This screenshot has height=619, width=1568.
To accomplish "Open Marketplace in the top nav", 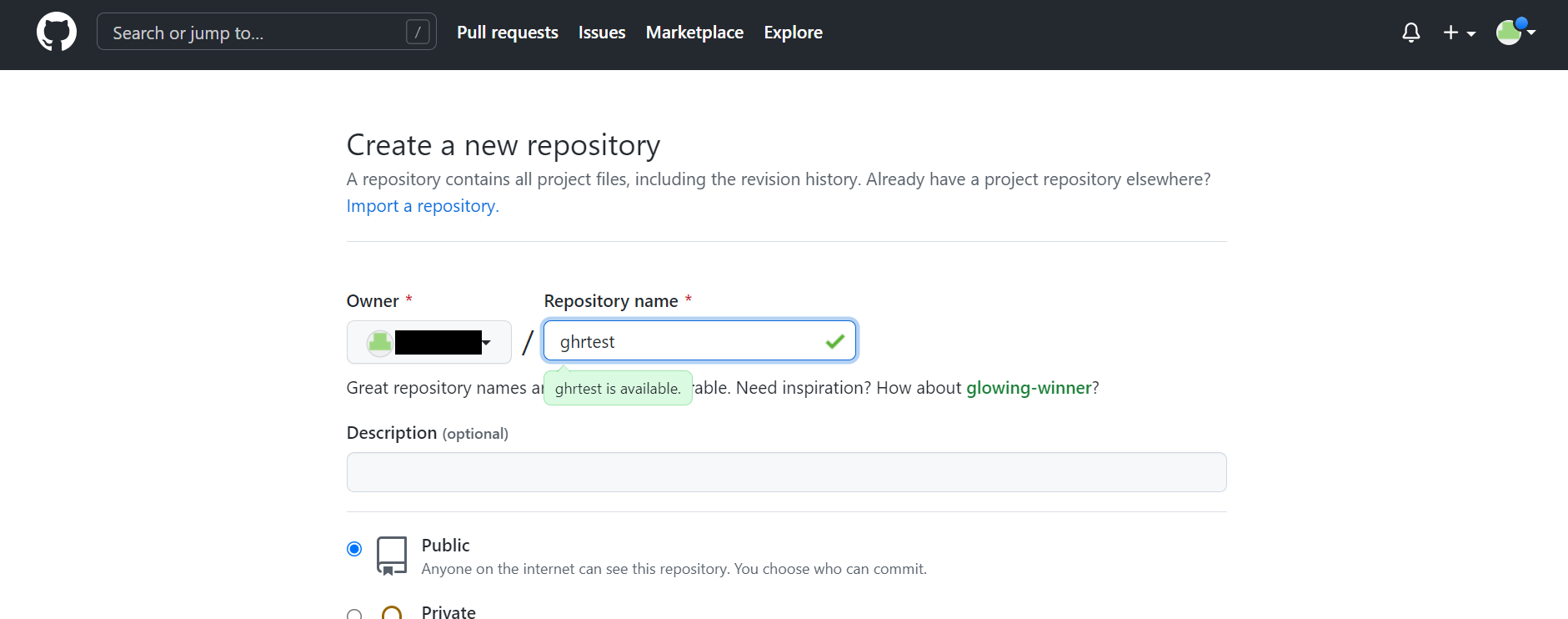I will pyautogui.click(x=694, y=33).
